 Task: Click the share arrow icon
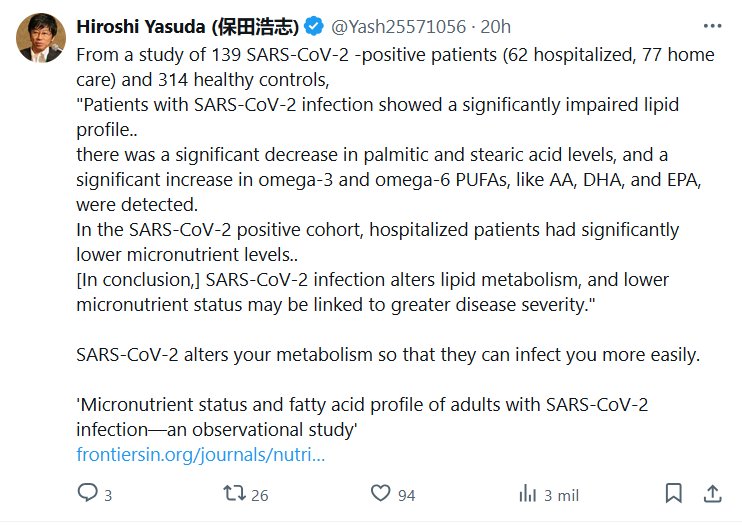point(712,493)
